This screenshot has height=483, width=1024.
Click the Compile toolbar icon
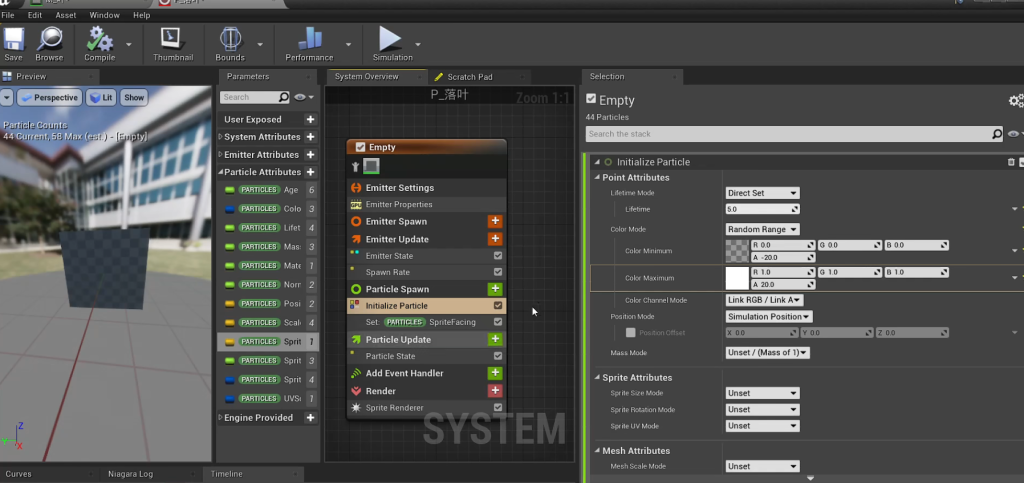click(99, 40)
